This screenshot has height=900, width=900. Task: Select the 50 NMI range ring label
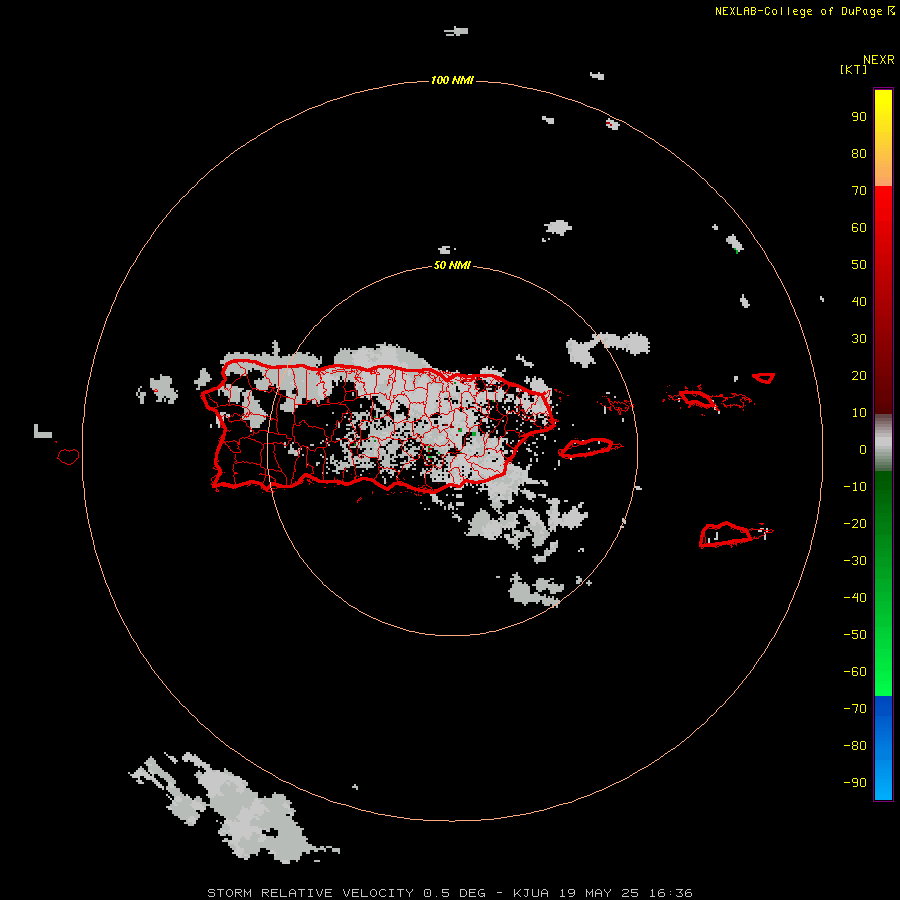click(x=452, y=265)
